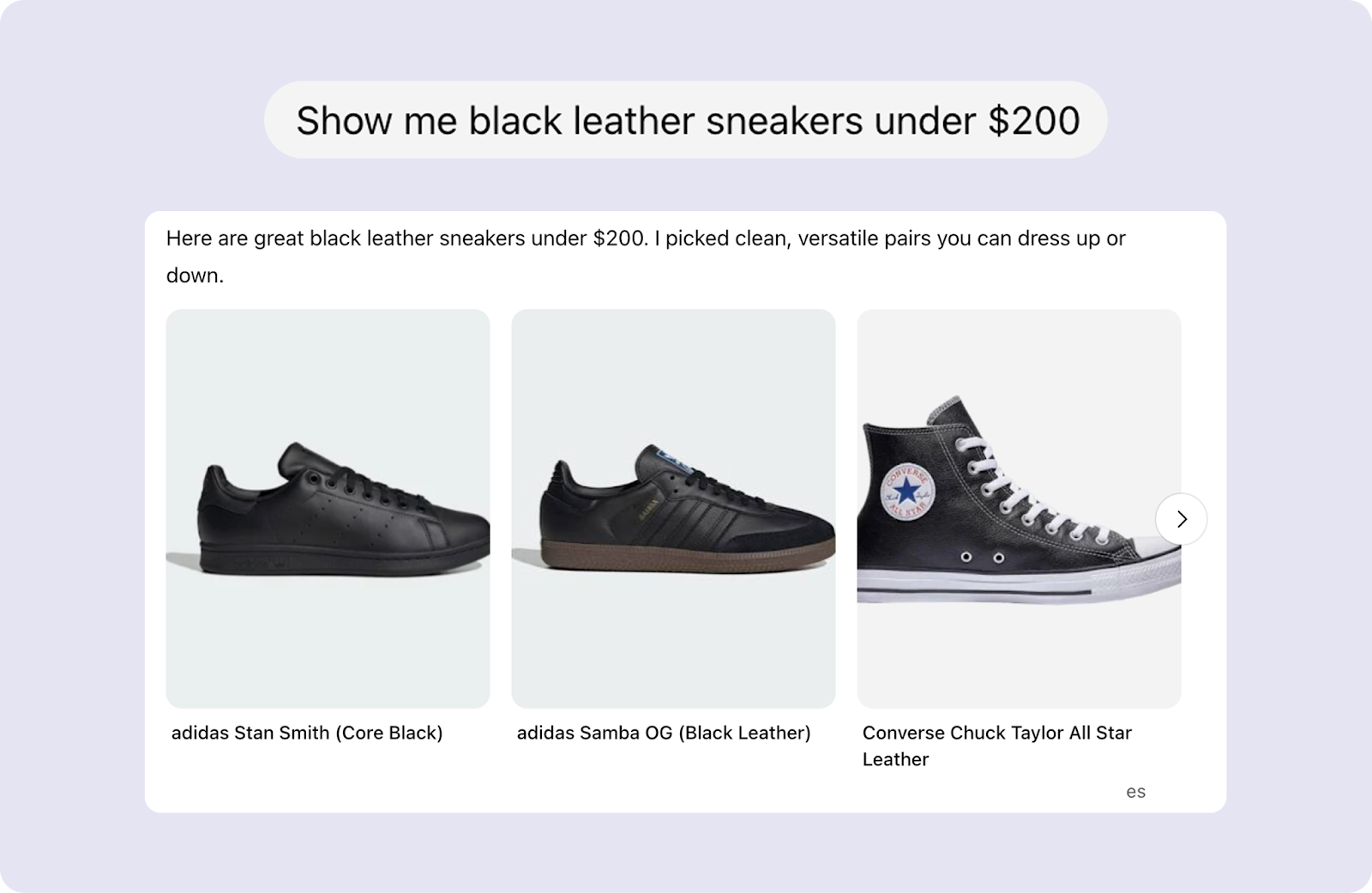
Task: Click the adidas Stan Smith (Core Black) label
Action: coord(306,733)
